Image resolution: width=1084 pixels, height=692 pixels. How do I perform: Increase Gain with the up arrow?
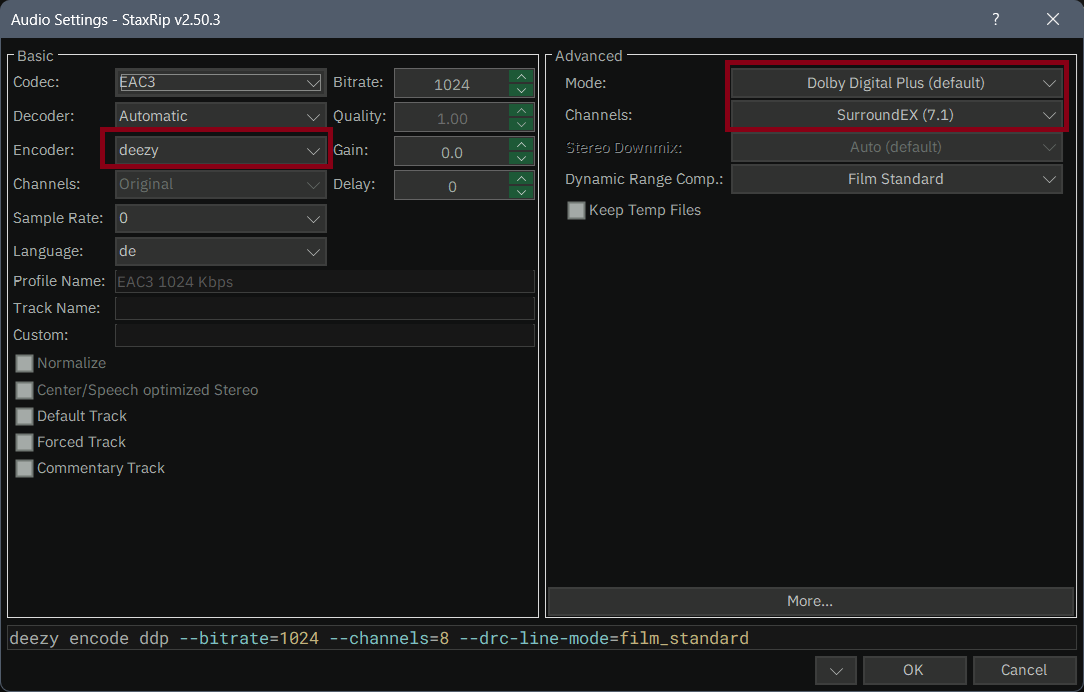(521, 144)
